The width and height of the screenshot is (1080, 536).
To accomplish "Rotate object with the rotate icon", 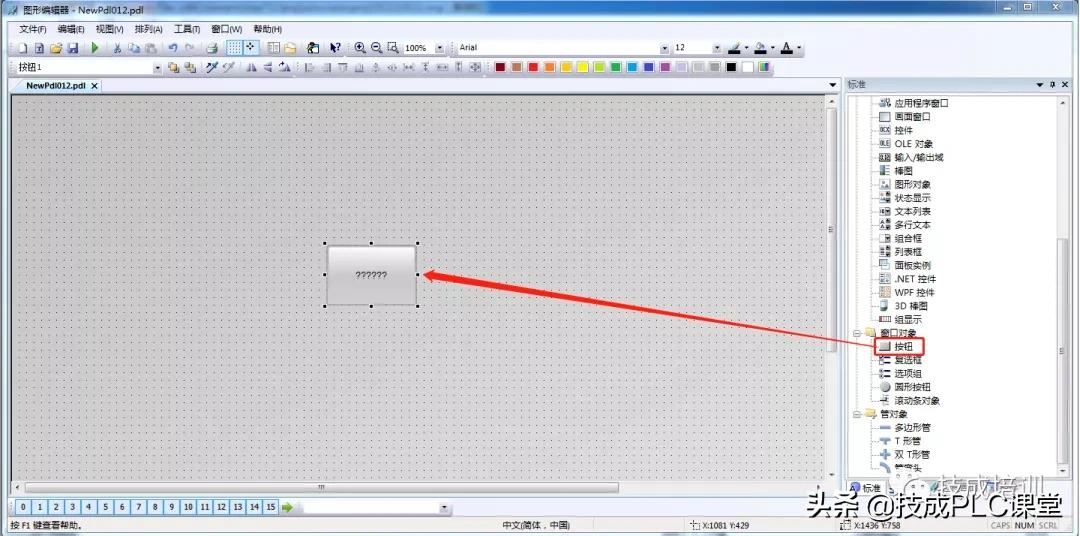I will tap(284, 67).
